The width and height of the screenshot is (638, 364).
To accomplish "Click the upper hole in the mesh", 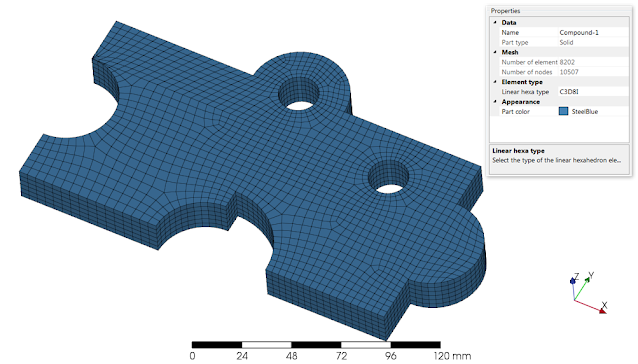I will (x=299, y=94).
